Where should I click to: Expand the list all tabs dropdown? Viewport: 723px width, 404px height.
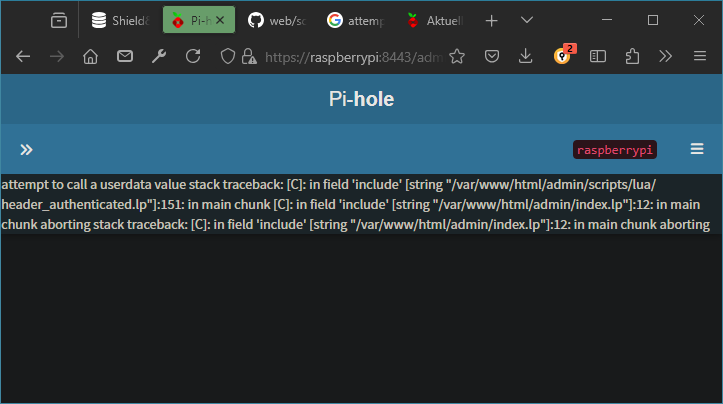tap(527, 20)
